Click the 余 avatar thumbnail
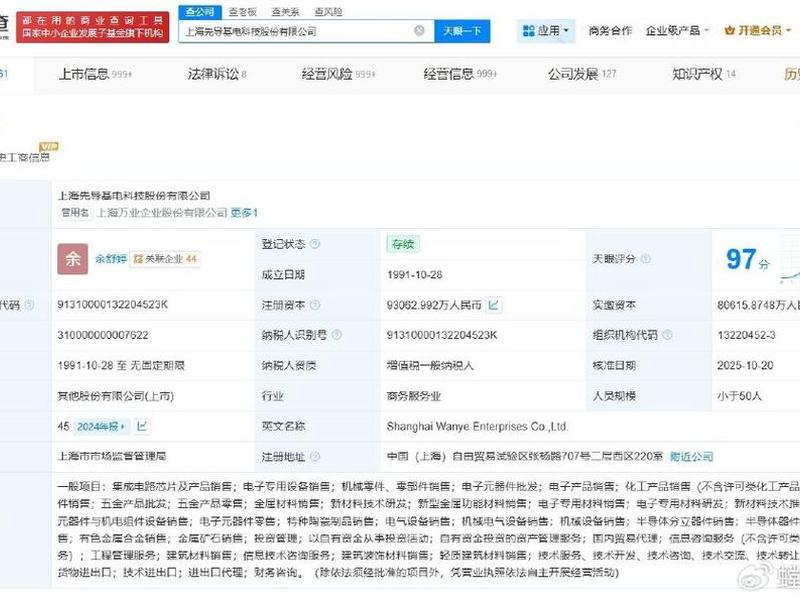Image resolution: width=800 pixels, height=600 pixels. [x=72, y=259]
